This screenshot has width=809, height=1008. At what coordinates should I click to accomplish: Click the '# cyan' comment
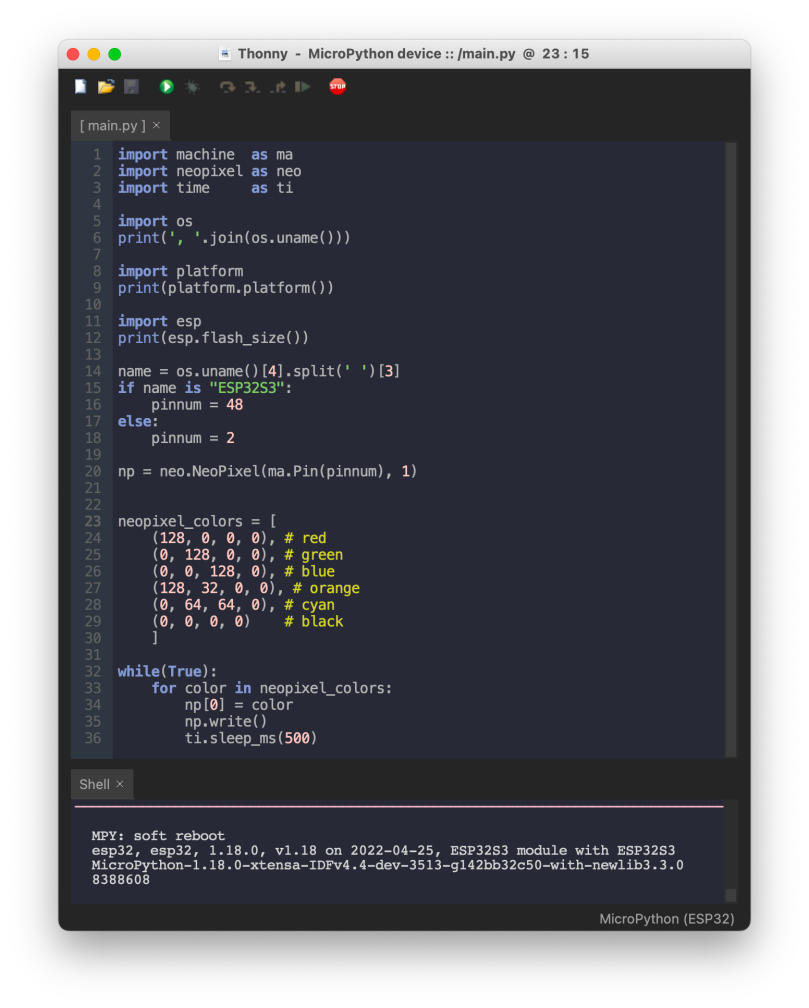[x=309, y=605]
